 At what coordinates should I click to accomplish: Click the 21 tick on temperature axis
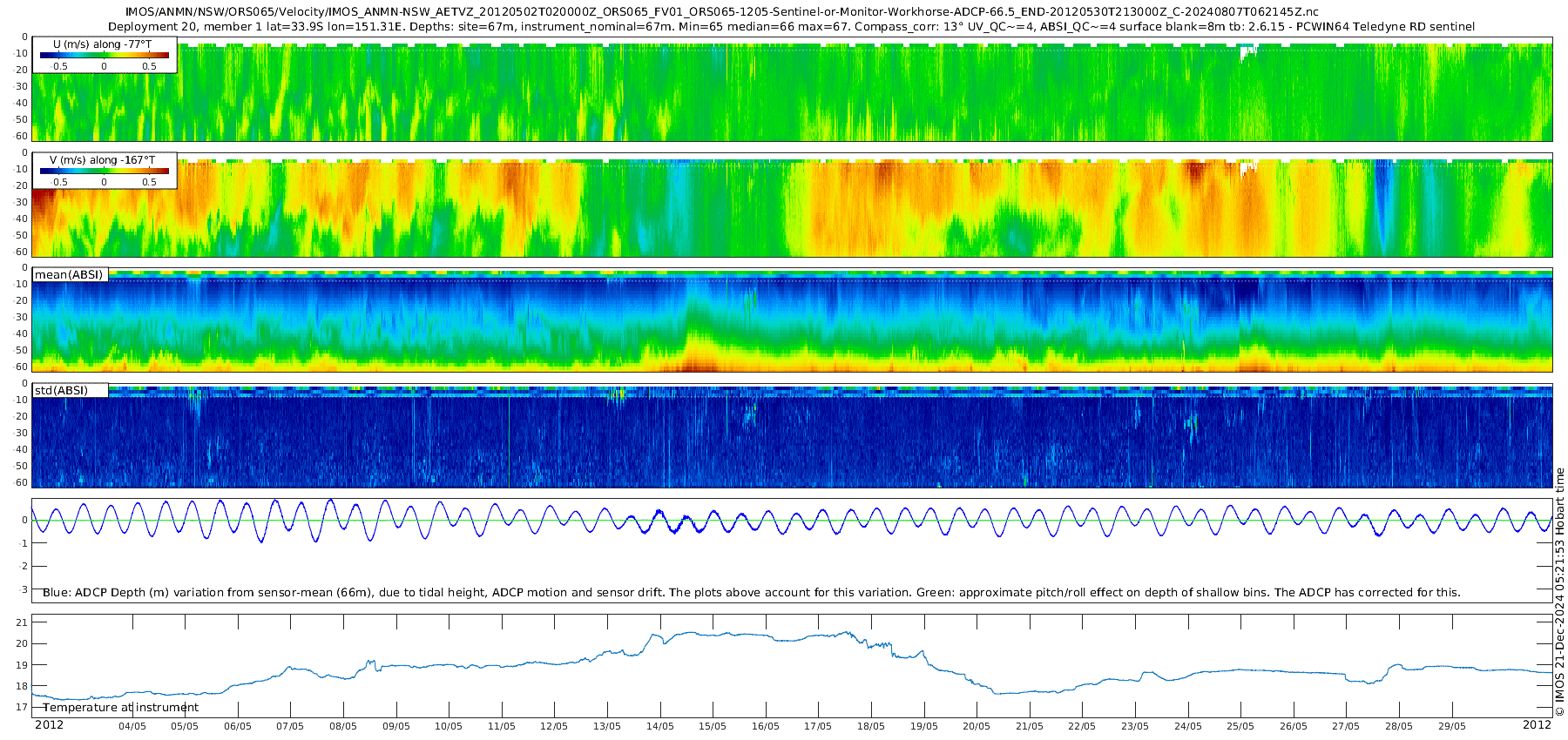coord(22,622)
